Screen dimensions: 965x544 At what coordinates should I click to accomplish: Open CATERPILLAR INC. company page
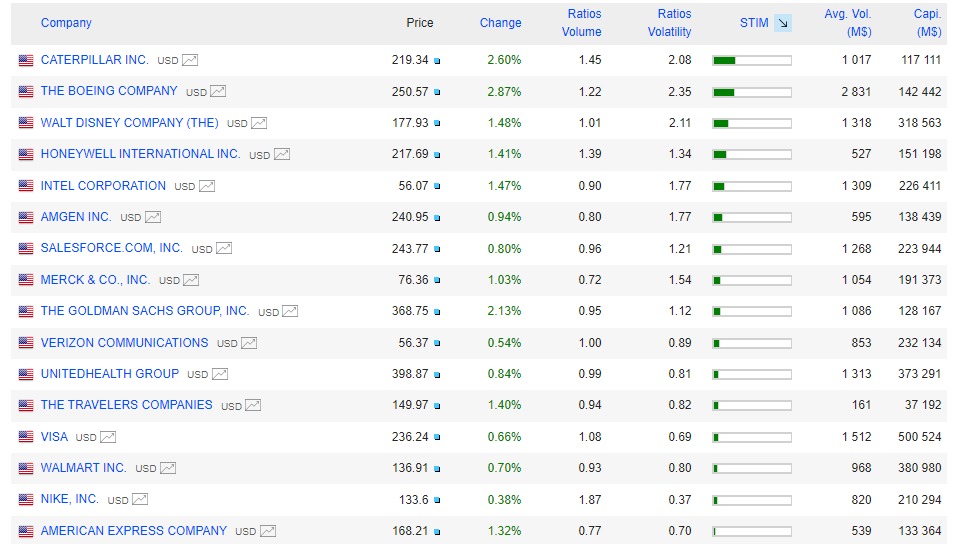tap(94, 60)
